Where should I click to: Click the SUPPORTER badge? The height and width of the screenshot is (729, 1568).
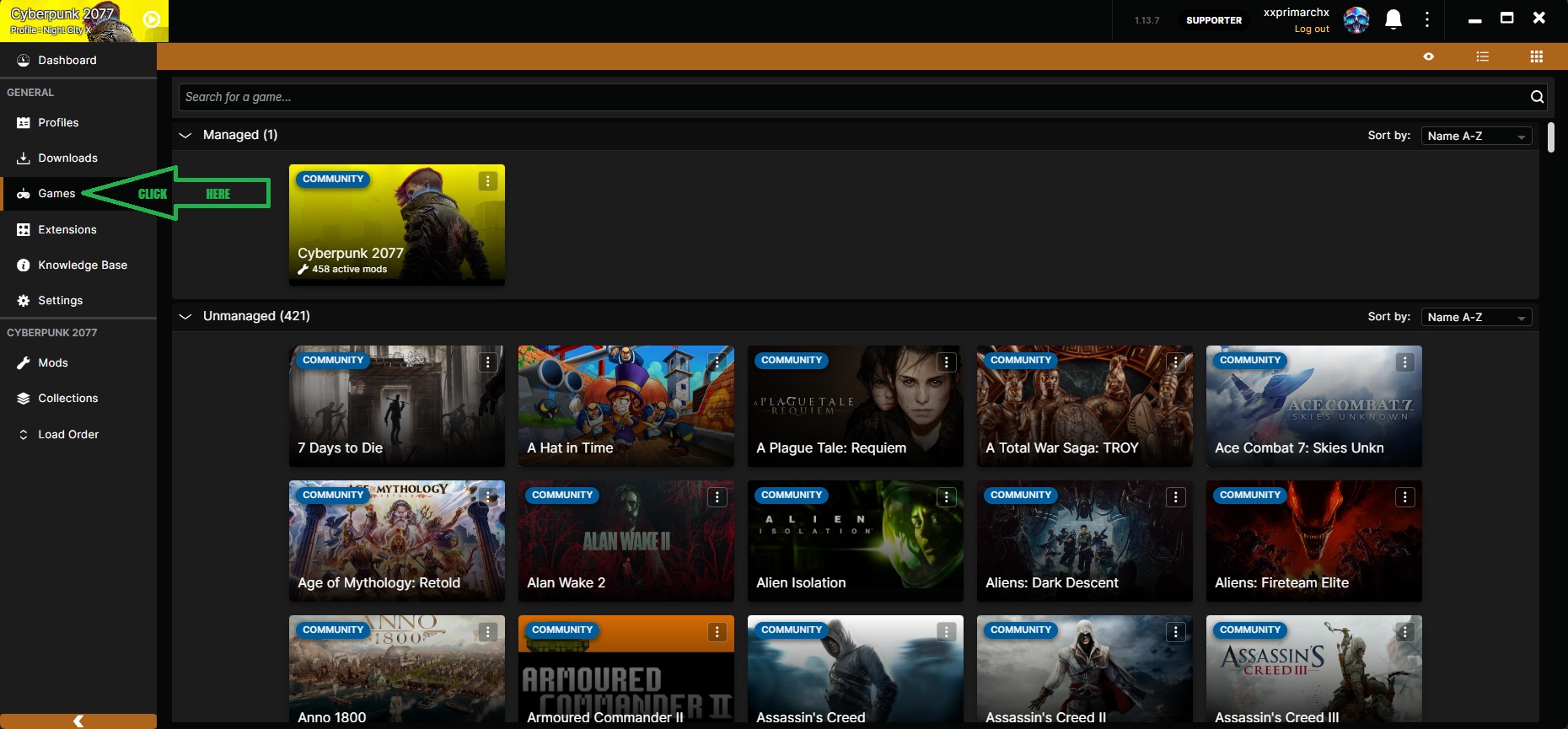pos(1214,20)
